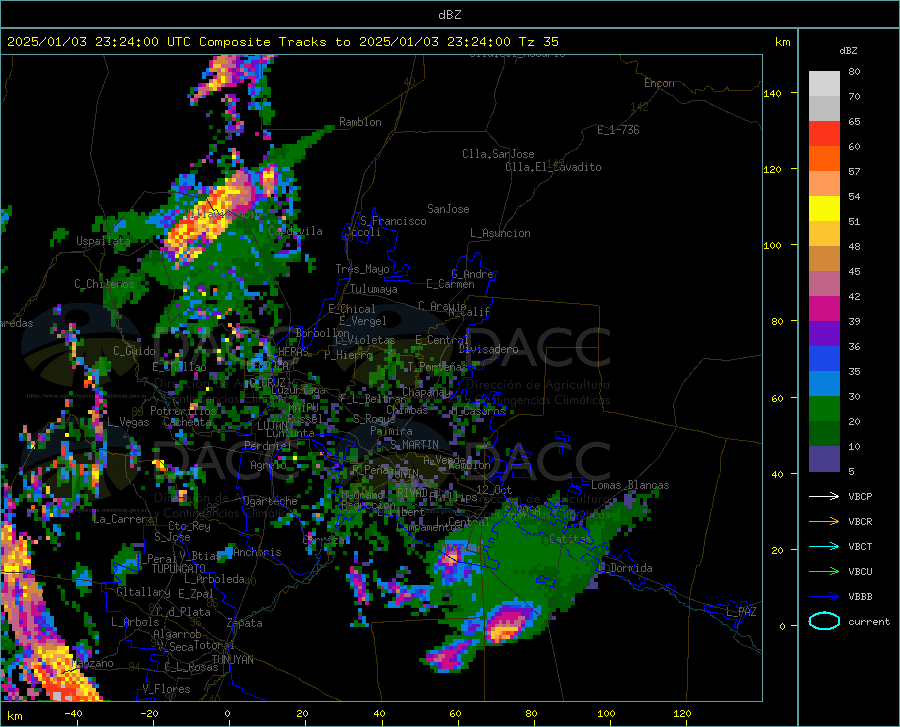This screenshot has width=900, height=727.
Task: Click the cyan 'current' ellipse legend icon
Action: point(824,621)
